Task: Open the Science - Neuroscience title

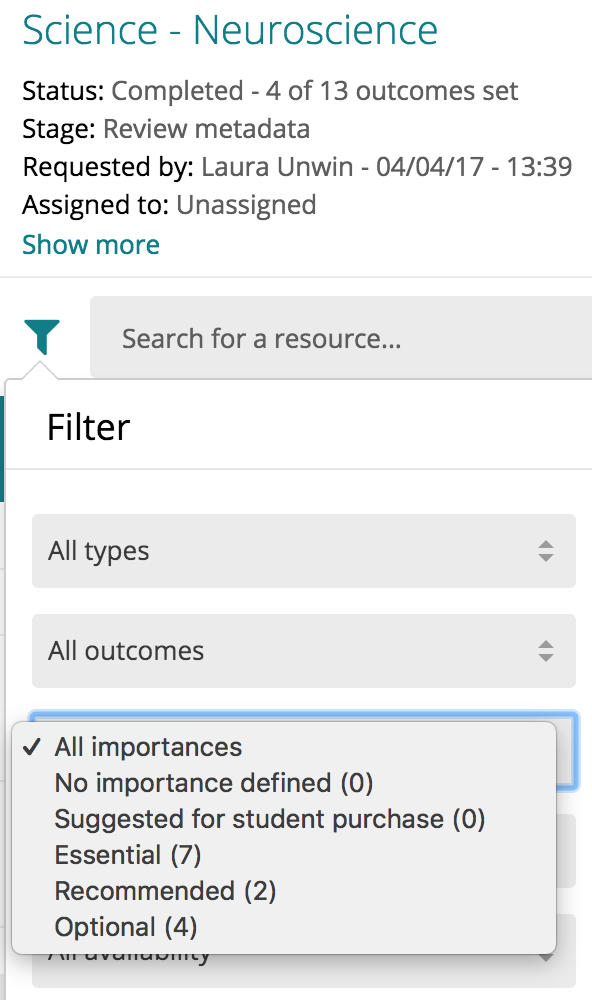Action: 230,30
